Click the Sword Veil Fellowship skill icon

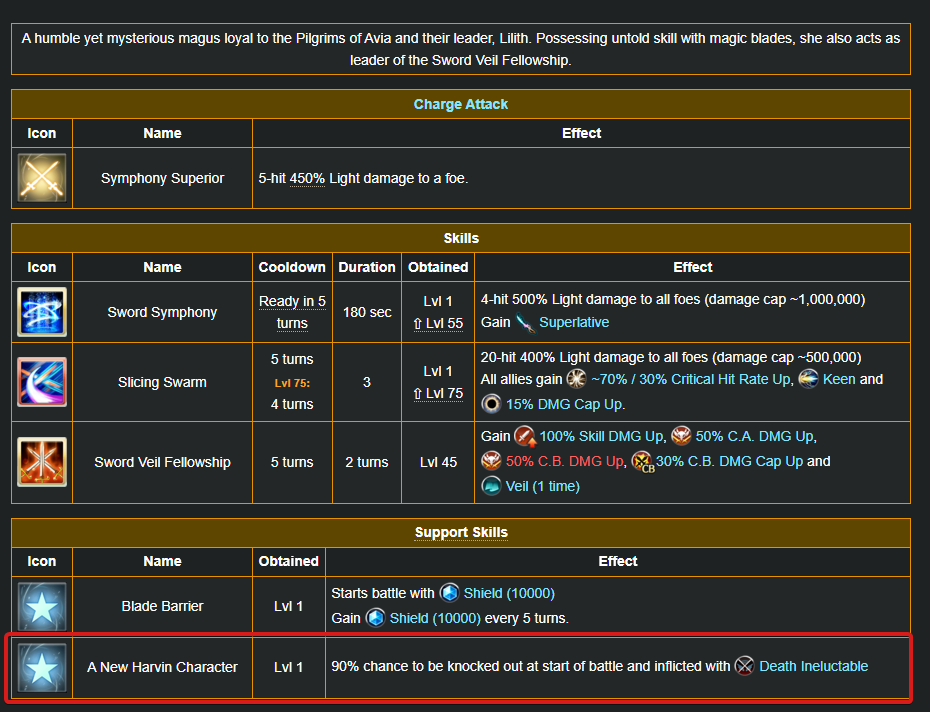(42, 462)
